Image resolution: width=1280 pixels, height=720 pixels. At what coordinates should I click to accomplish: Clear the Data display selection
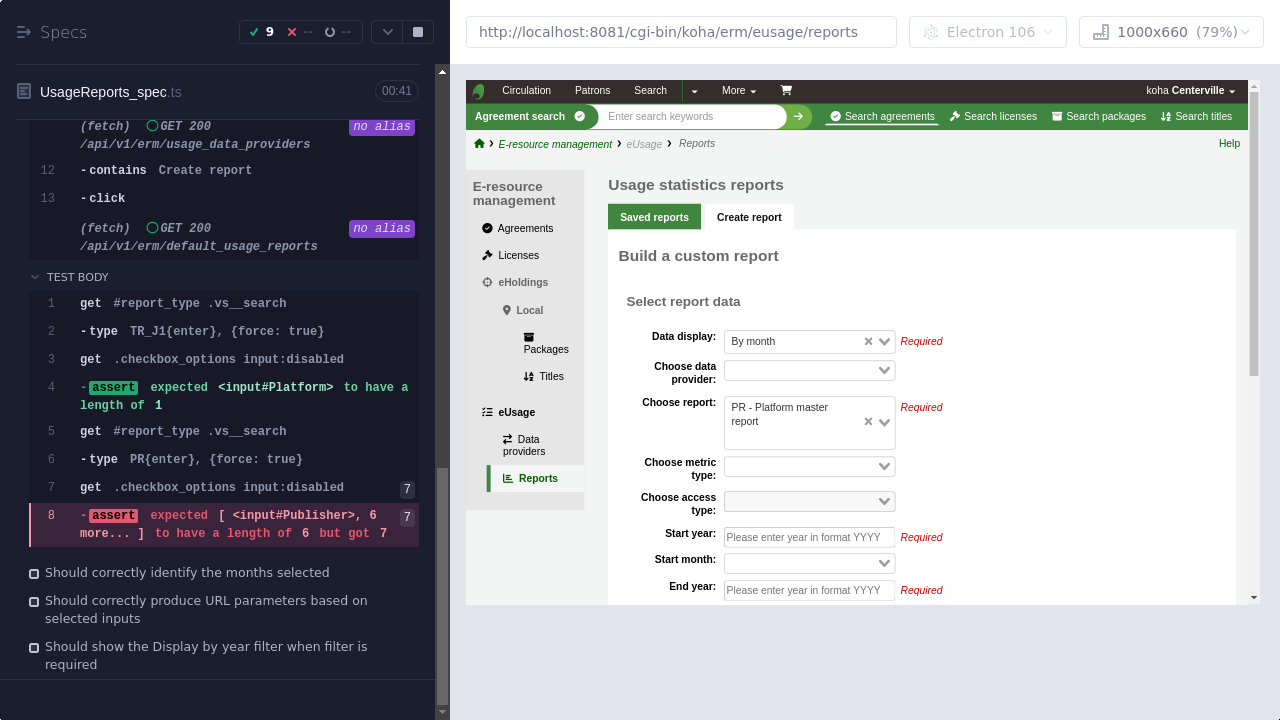pos(869,342)
